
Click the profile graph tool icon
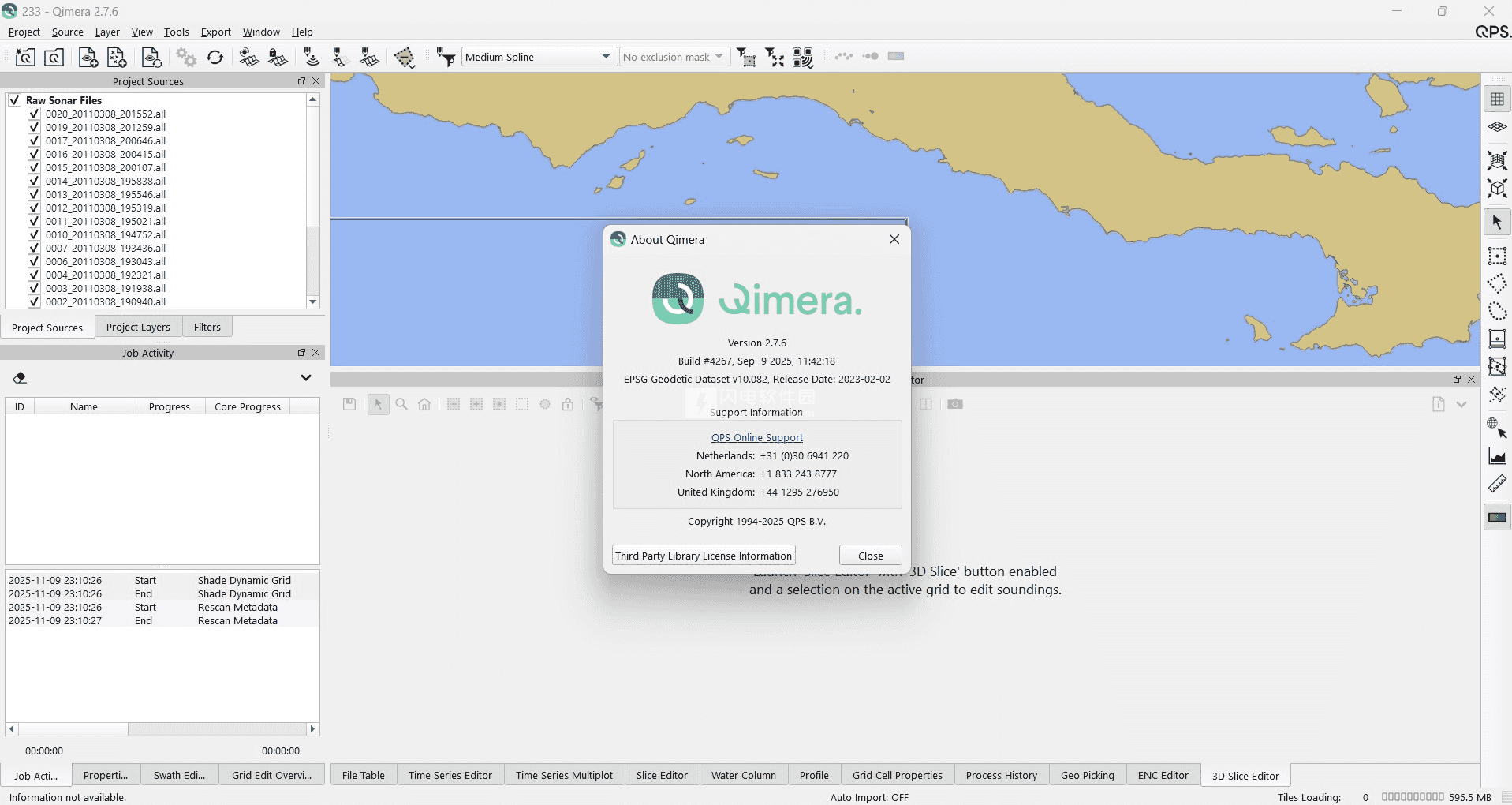click(1496, 456)
